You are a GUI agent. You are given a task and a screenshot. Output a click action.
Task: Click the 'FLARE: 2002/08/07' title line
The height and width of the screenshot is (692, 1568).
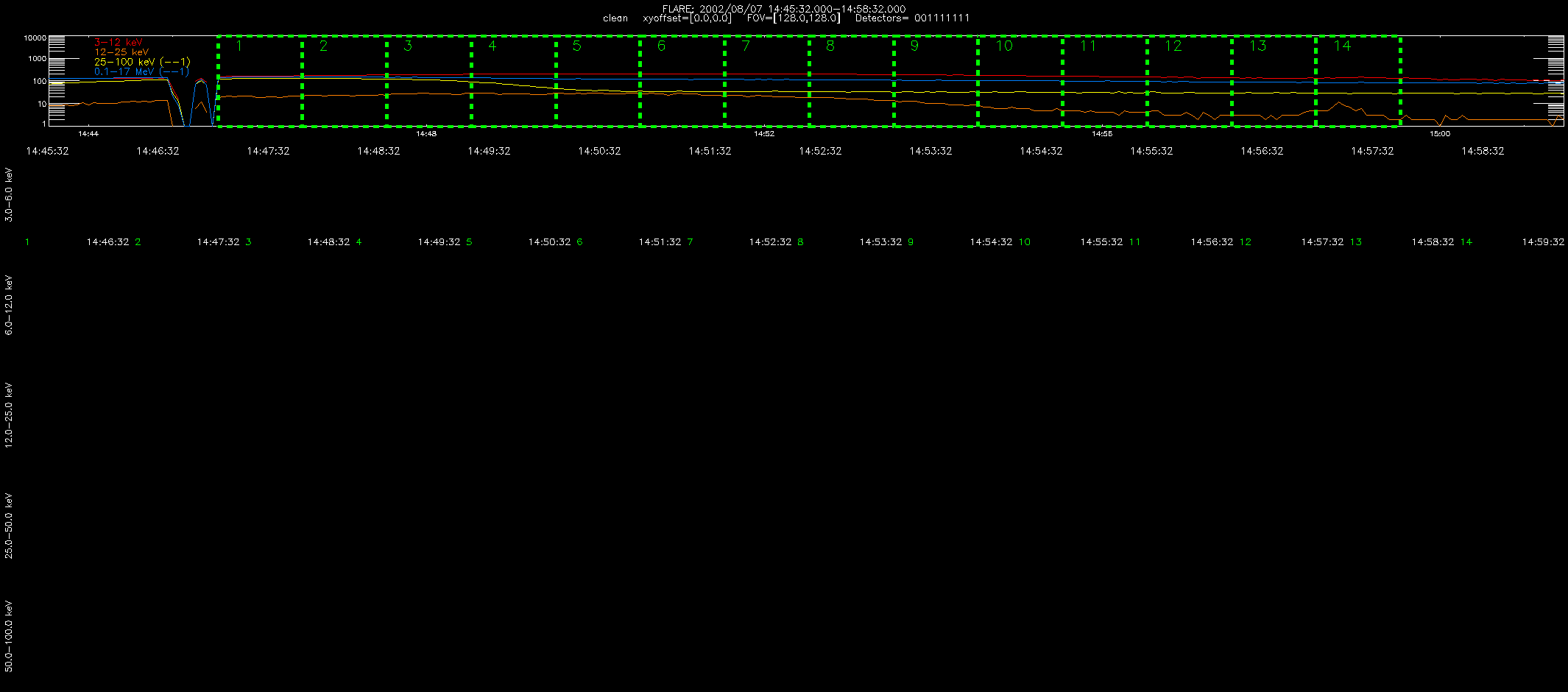[x=784, y=9]
